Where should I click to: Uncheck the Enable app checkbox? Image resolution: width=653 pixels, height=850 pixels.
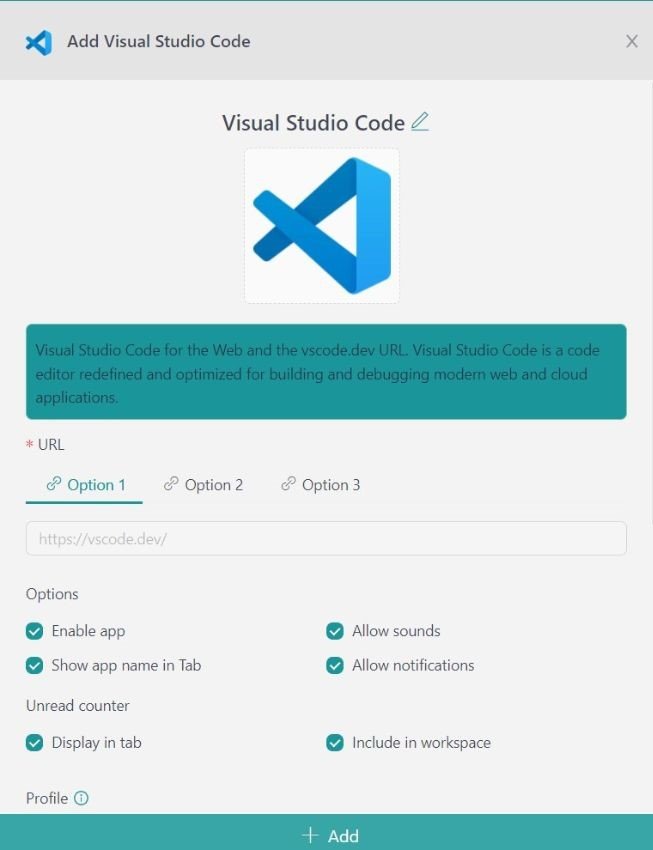[x=35, y=631]
